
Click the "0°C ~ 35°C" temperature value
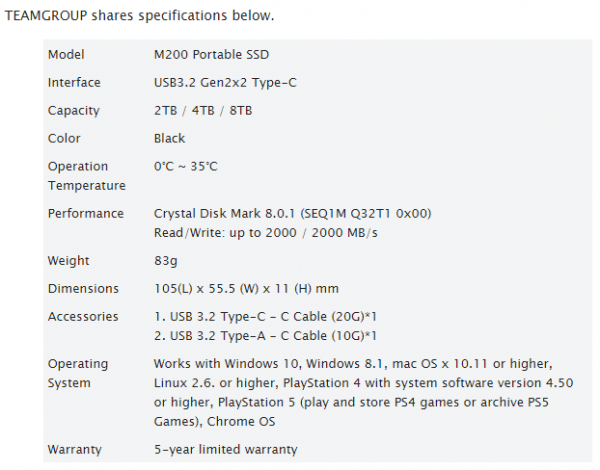coord(189,166)
